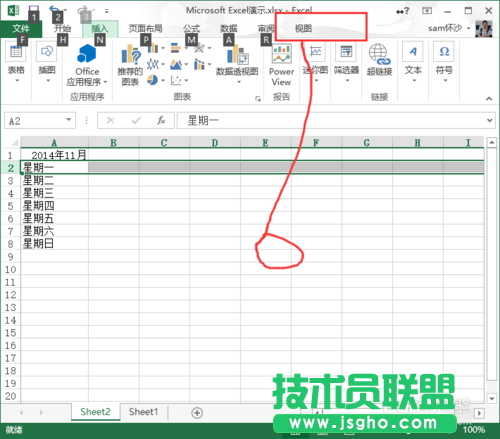Open Recommended Charts (推荐的图表)

pos(130,55)
